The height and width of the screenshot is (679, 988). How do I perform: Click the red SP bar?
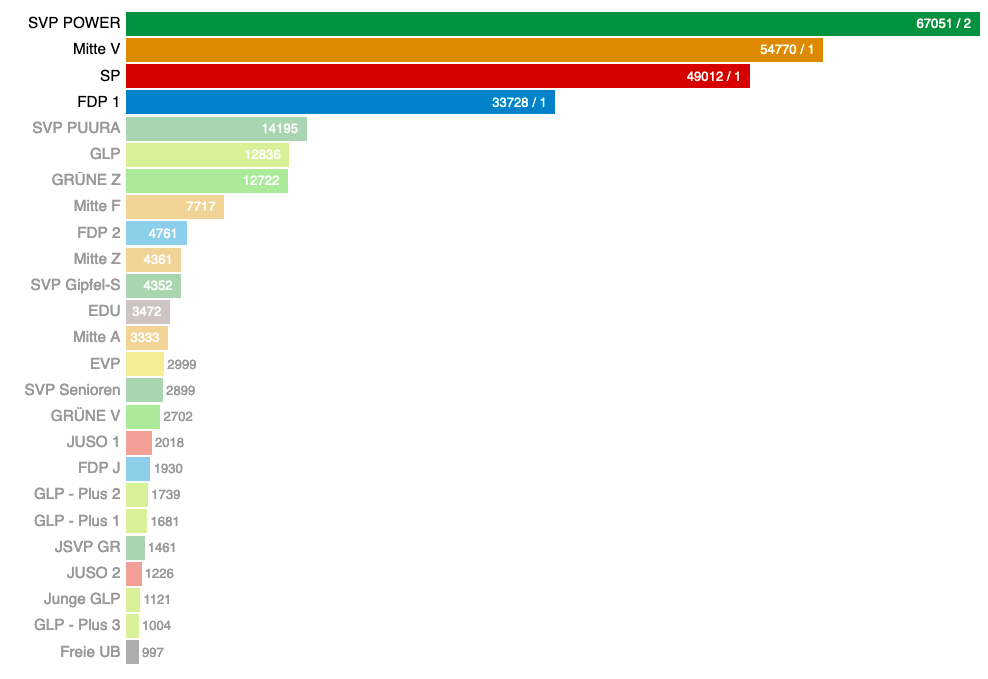pyautogui.click(x=438, y=76)
